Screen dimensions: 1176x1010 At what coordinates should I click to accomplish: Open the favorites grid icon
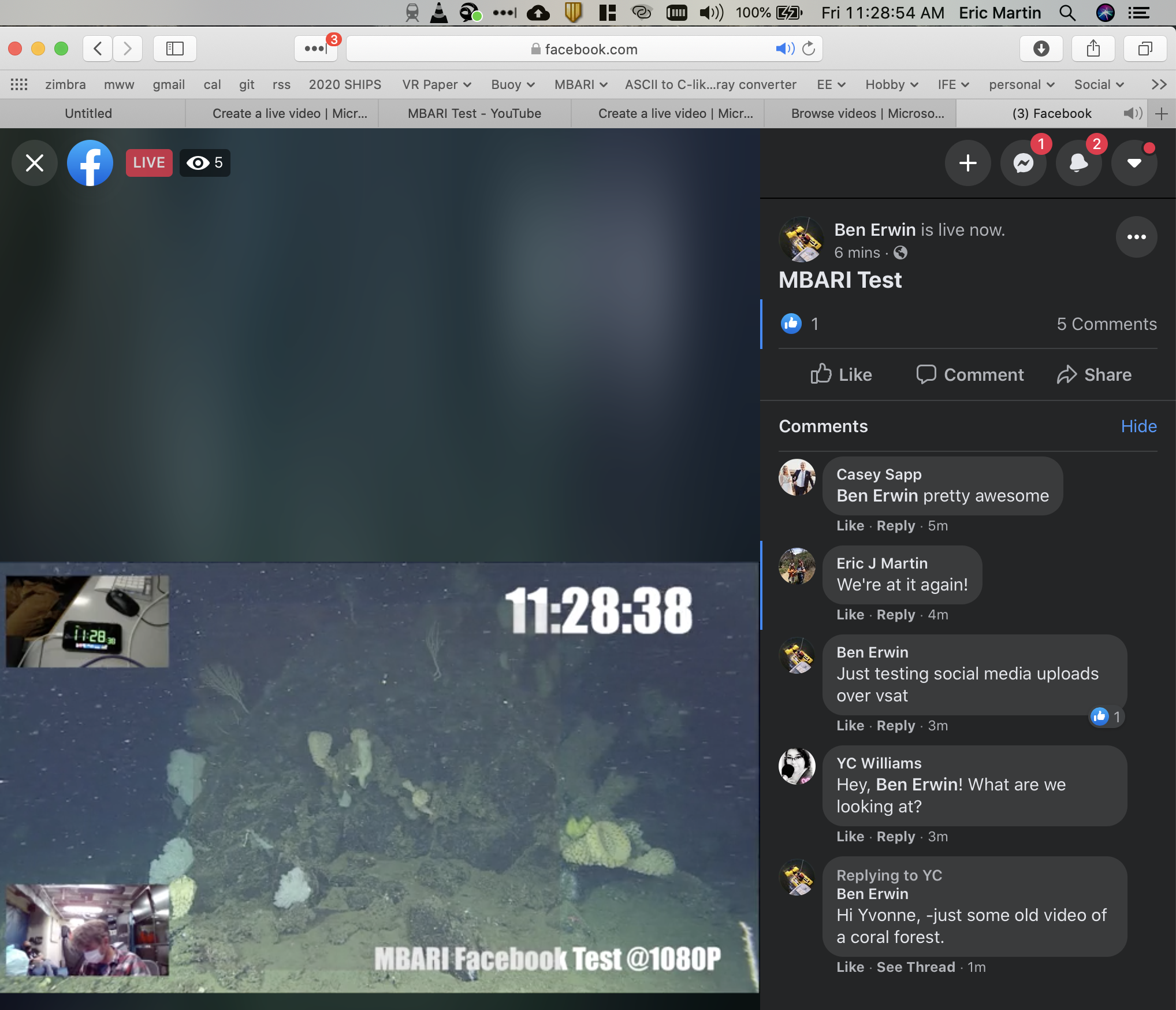[x=19, y=84]
